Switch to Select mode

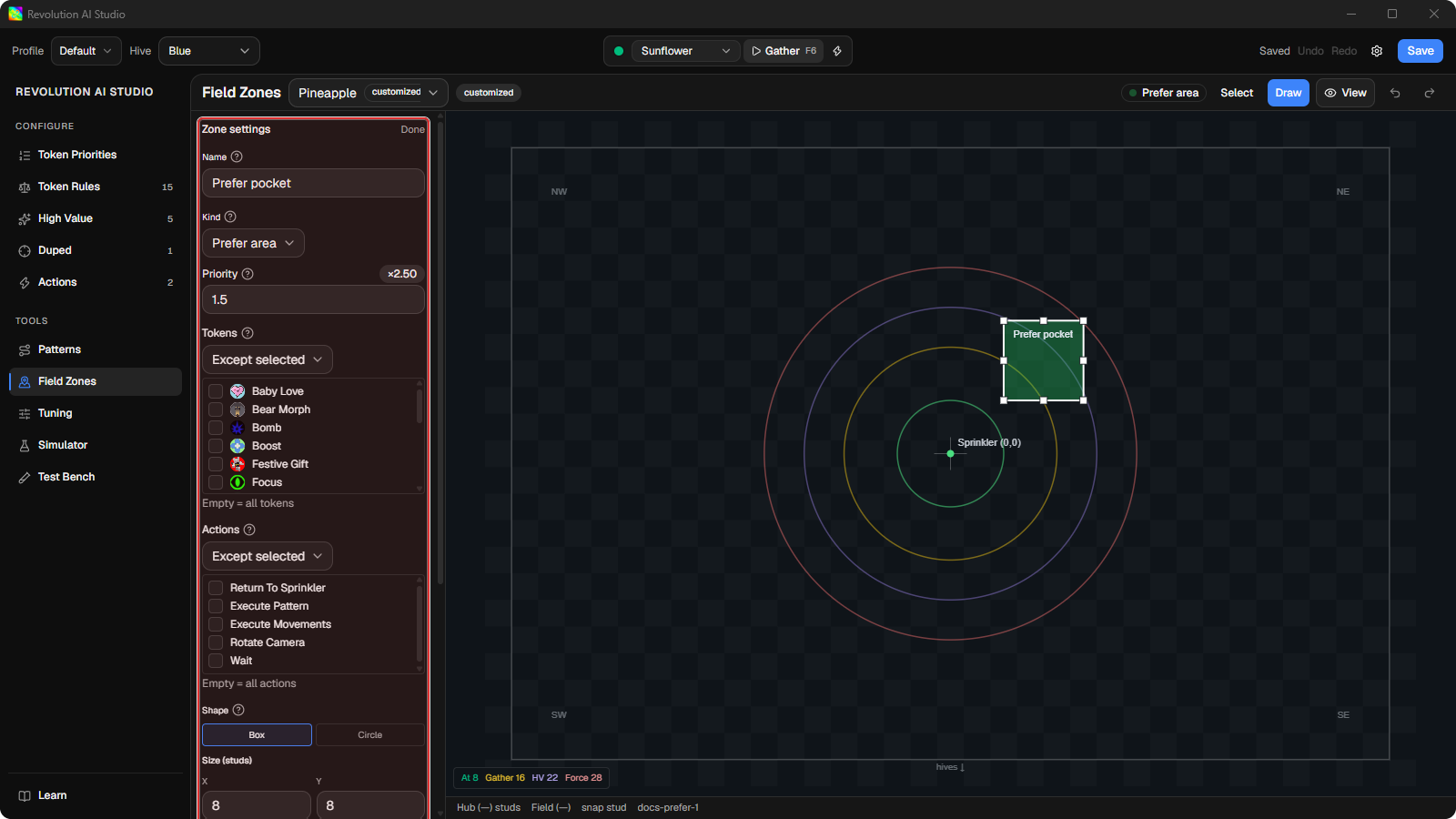point(1237,93)
